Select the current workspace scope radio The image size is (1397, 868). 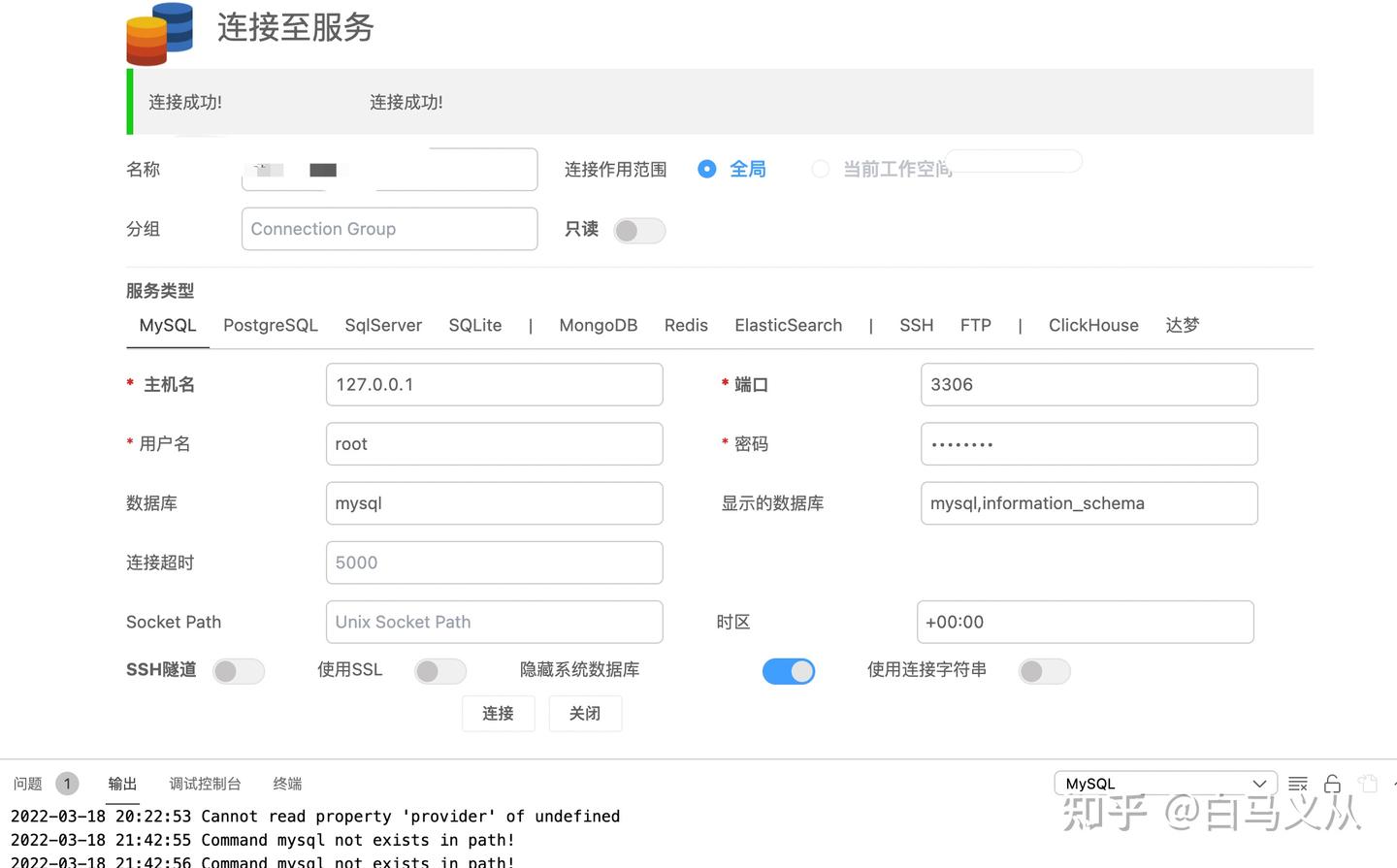[x=821, y=169]
